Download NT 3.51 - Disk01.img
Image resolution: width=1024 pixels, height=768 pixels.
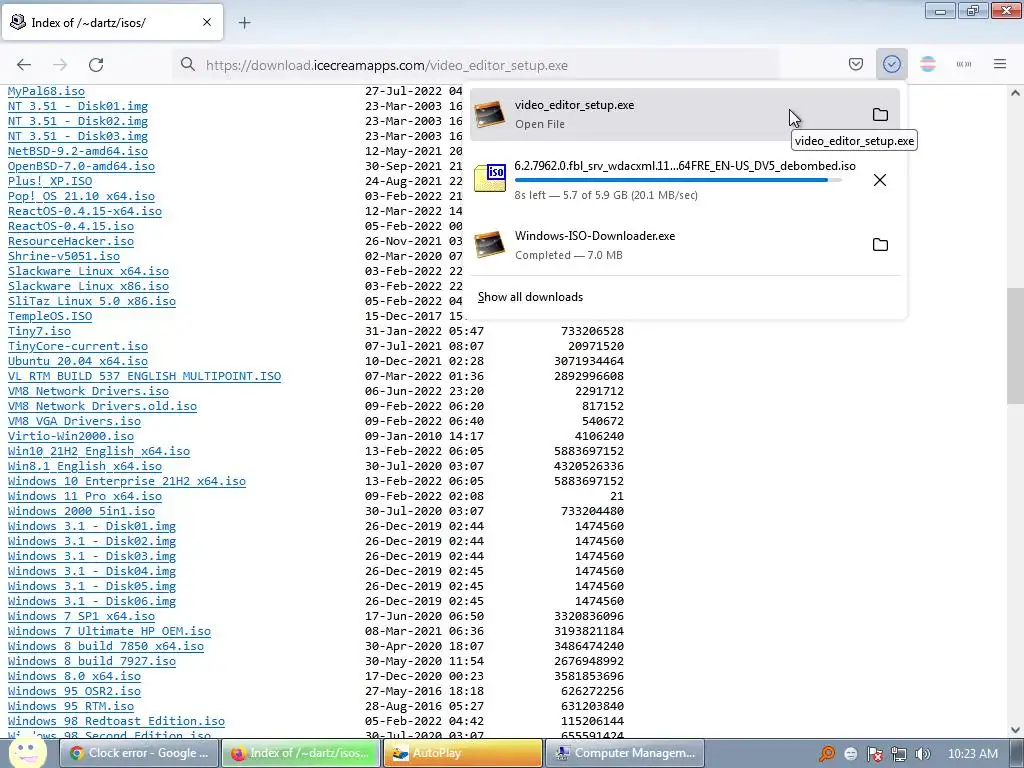[x=78, y=106]
